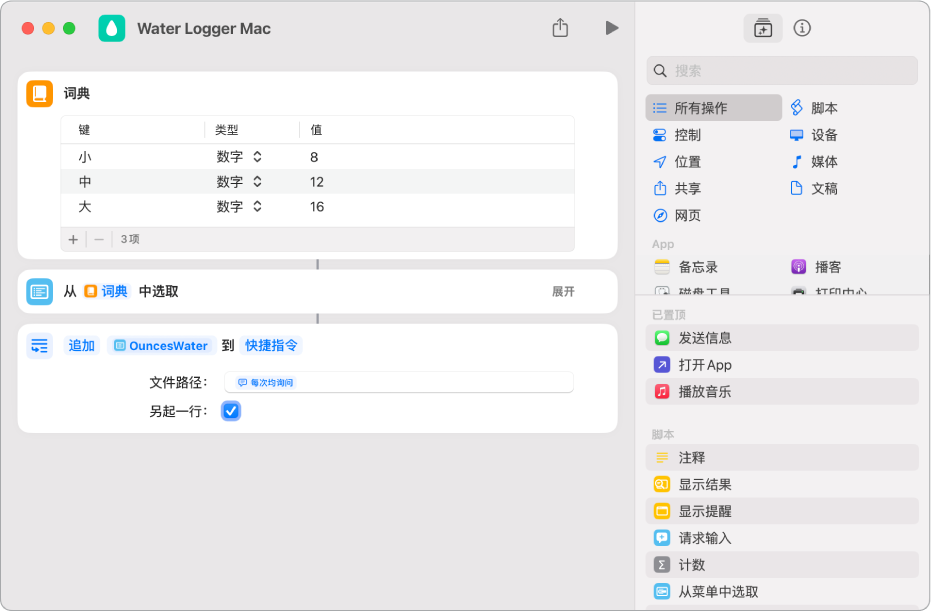Click the orange 词典 action icon
The image size is (931, 612).
pos(40,94)
